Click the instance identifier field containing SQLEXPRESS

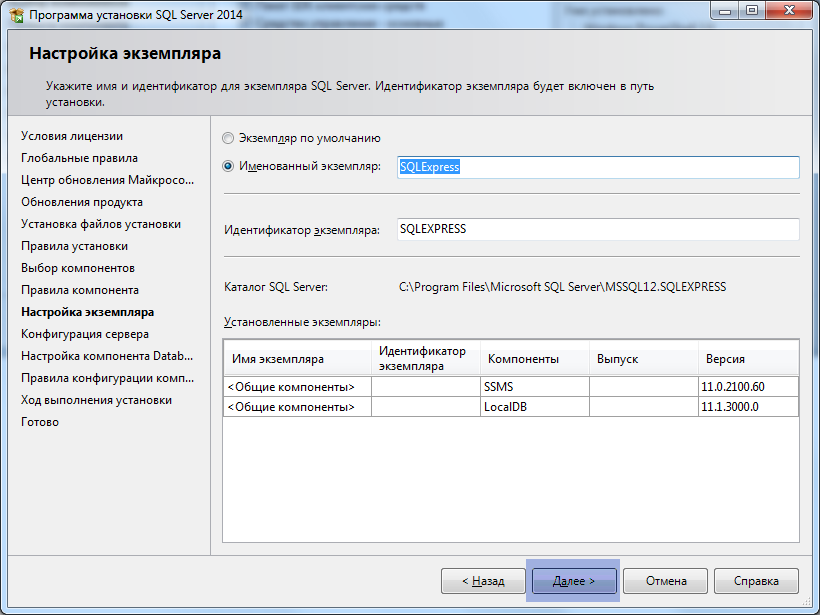[598, 229]
